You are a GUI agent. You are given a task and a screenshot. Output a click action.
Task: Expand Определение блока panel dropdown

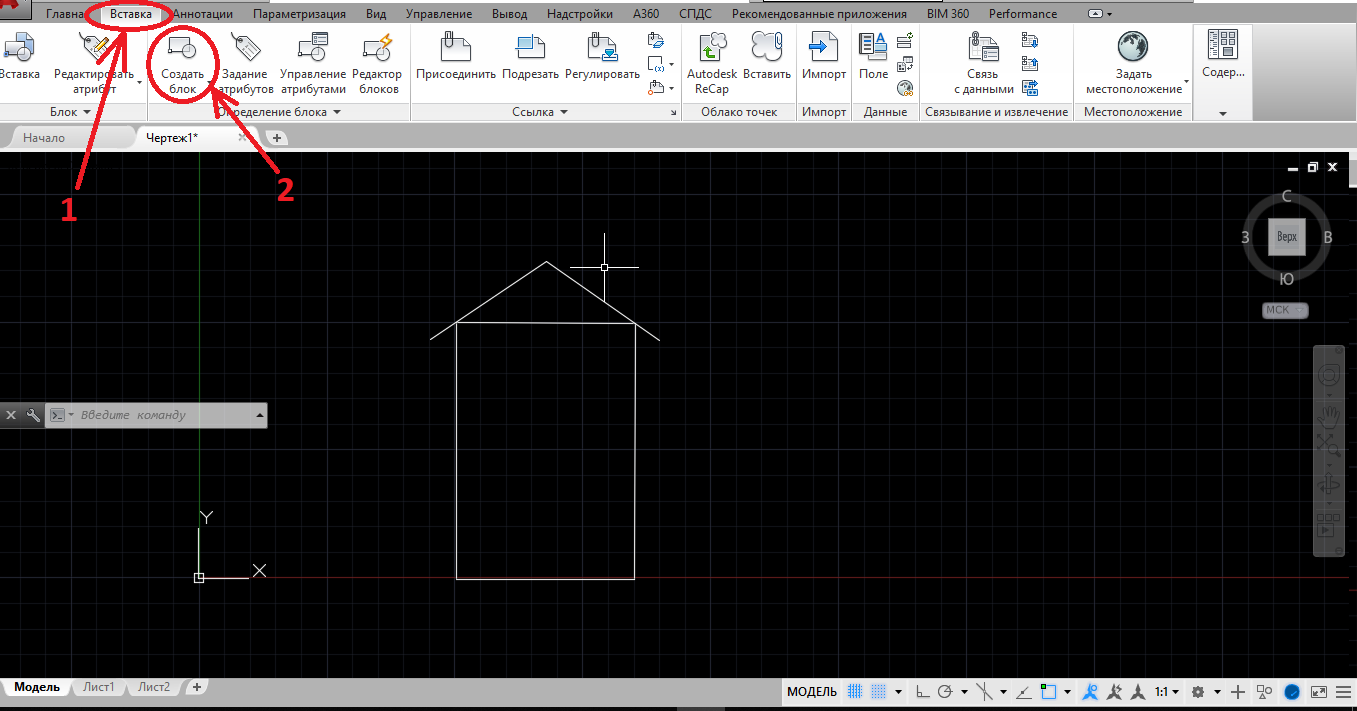tap(337, 113)
